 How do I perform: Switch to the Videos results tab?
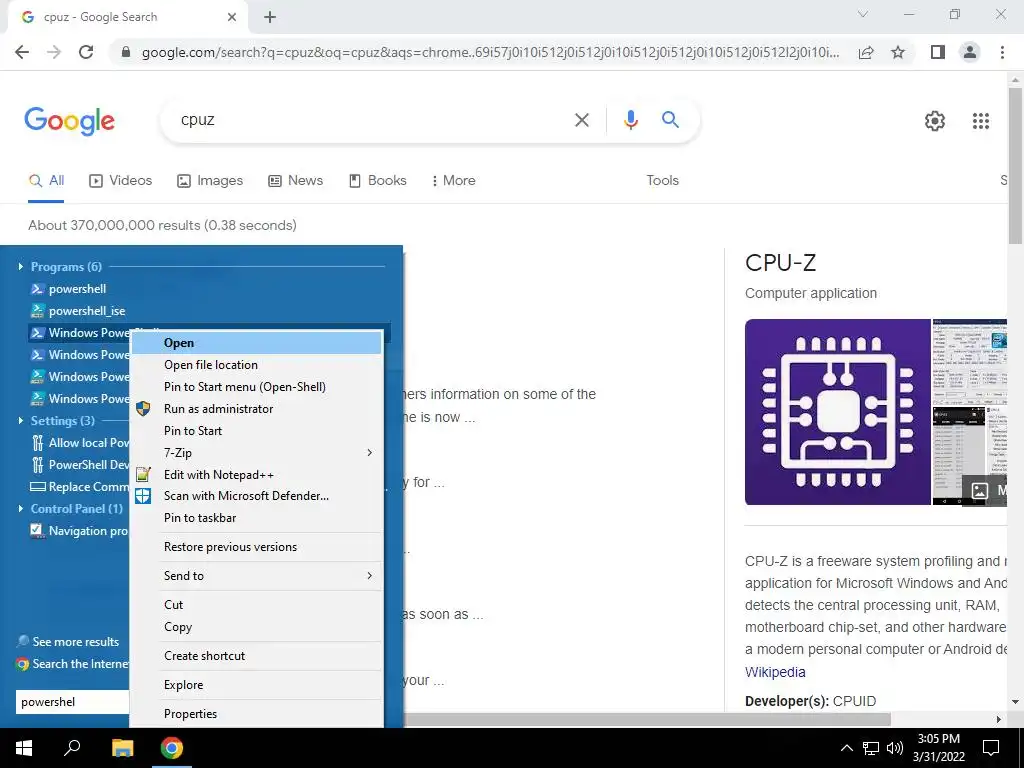coord(121,181)
